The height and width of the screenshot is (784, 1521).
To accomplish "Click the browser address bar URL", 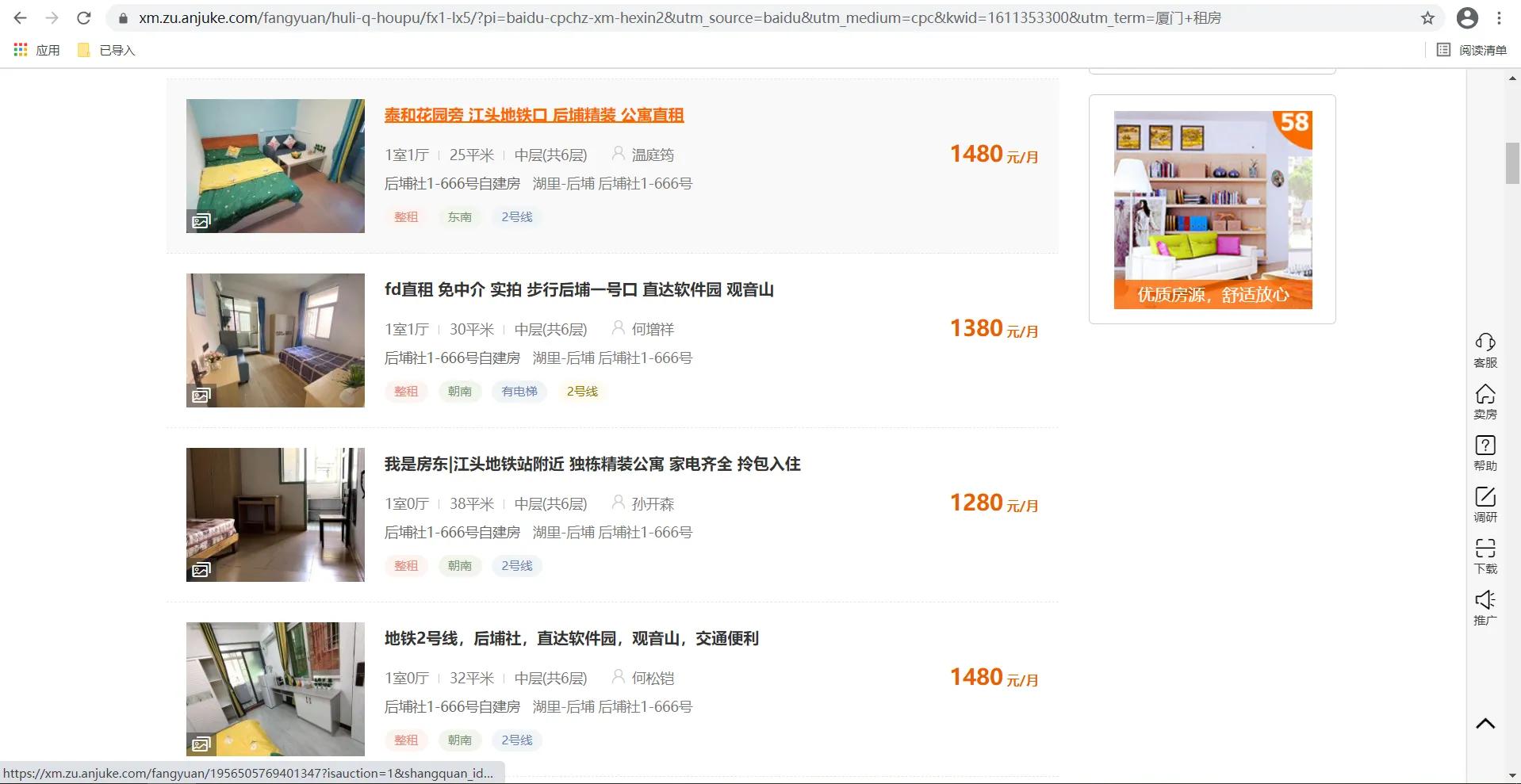I will 680,17.
